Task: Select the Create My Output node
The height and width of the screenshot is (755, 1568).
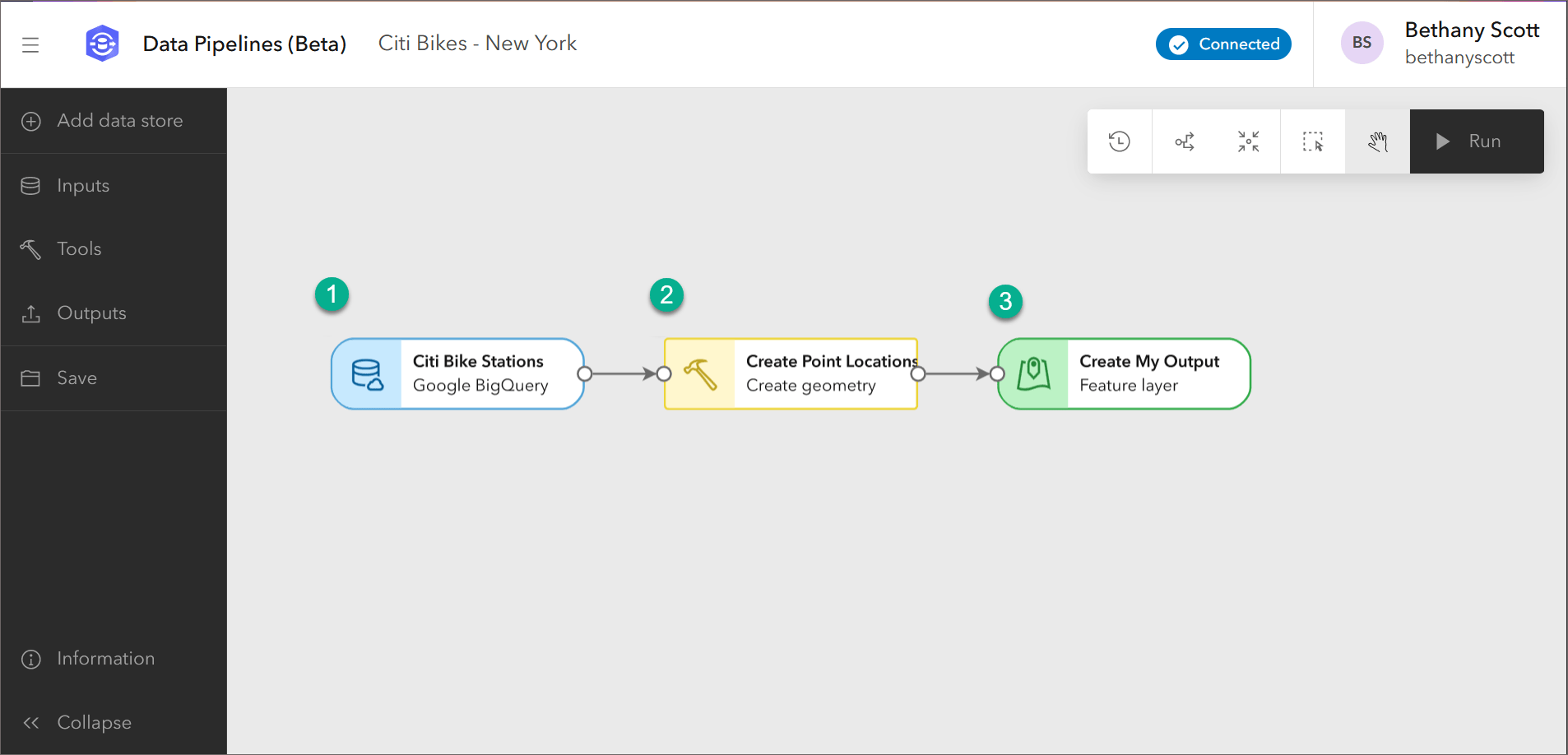Action: [x=1148, y=373]
